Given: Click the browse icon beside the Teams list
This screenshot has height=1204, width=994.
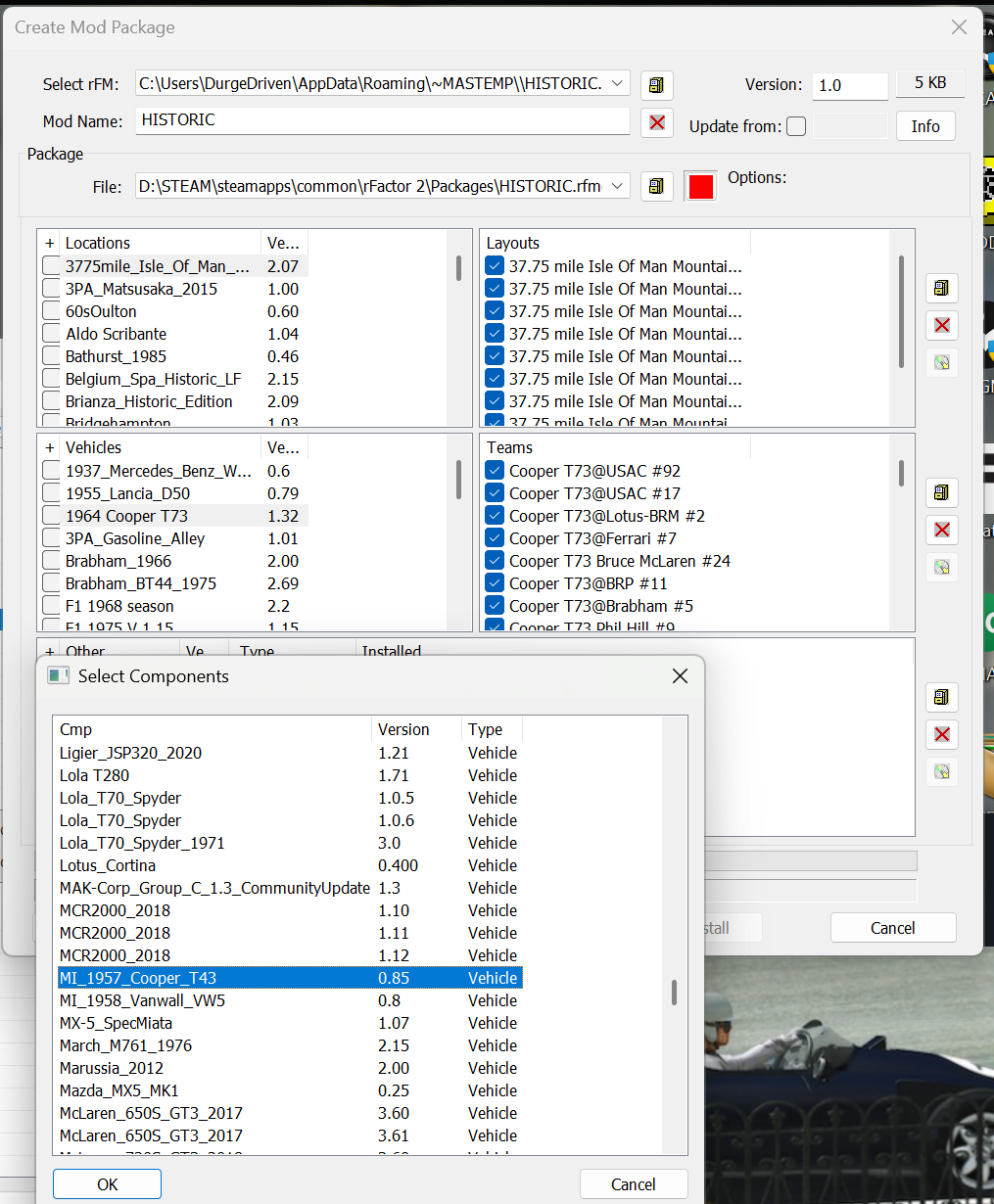Looking at the screenshot, I should point(941,492).
